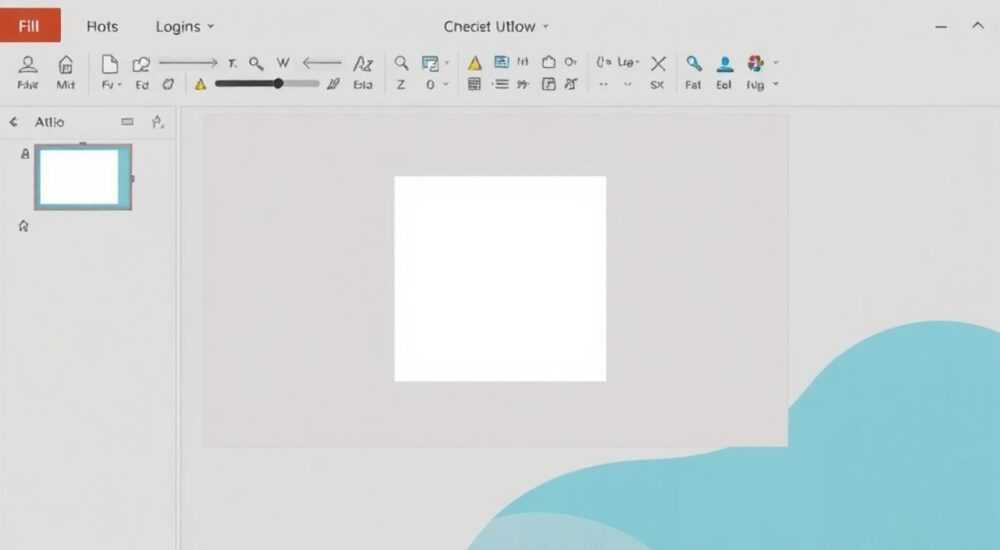Image resolution: width=1000 pixels, height=550 pixels.
Task: Click the Az text style icon
Action: coord(363,64)
